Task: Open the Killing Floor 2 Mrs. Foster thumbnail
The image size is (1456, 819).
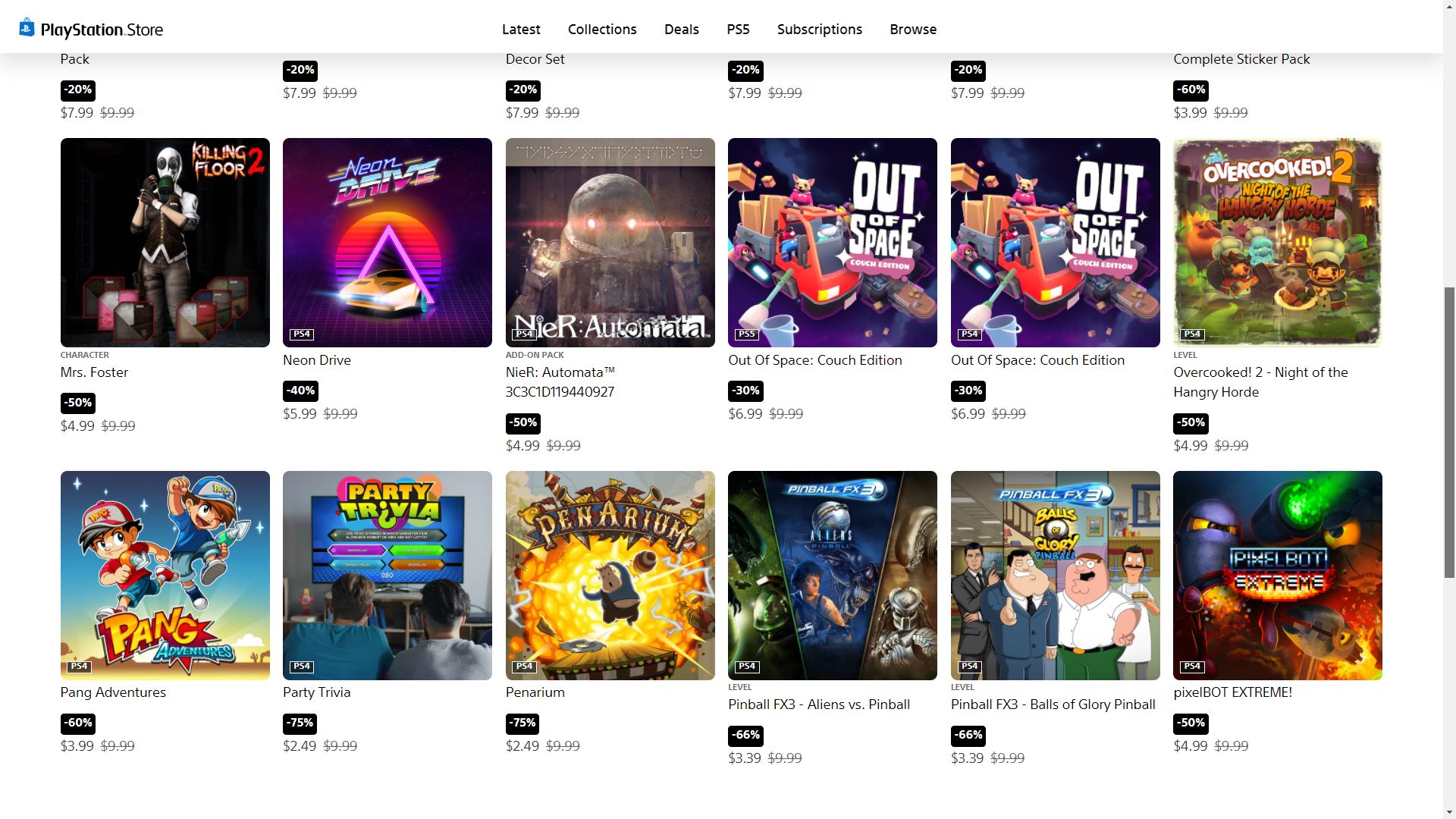Action: pos(165,243)
